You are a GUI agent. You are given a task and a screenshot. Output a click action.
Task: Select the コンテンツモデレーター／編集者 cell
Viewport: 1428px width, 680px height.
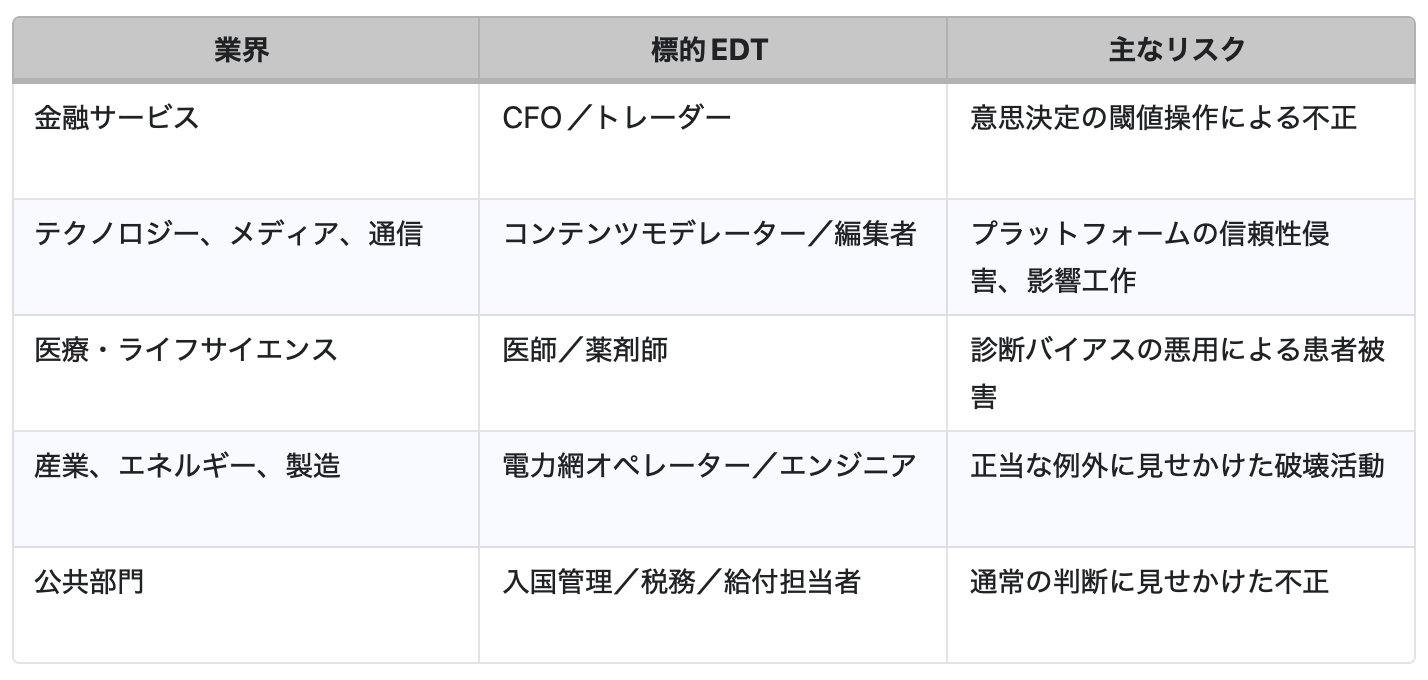point(709,234)
